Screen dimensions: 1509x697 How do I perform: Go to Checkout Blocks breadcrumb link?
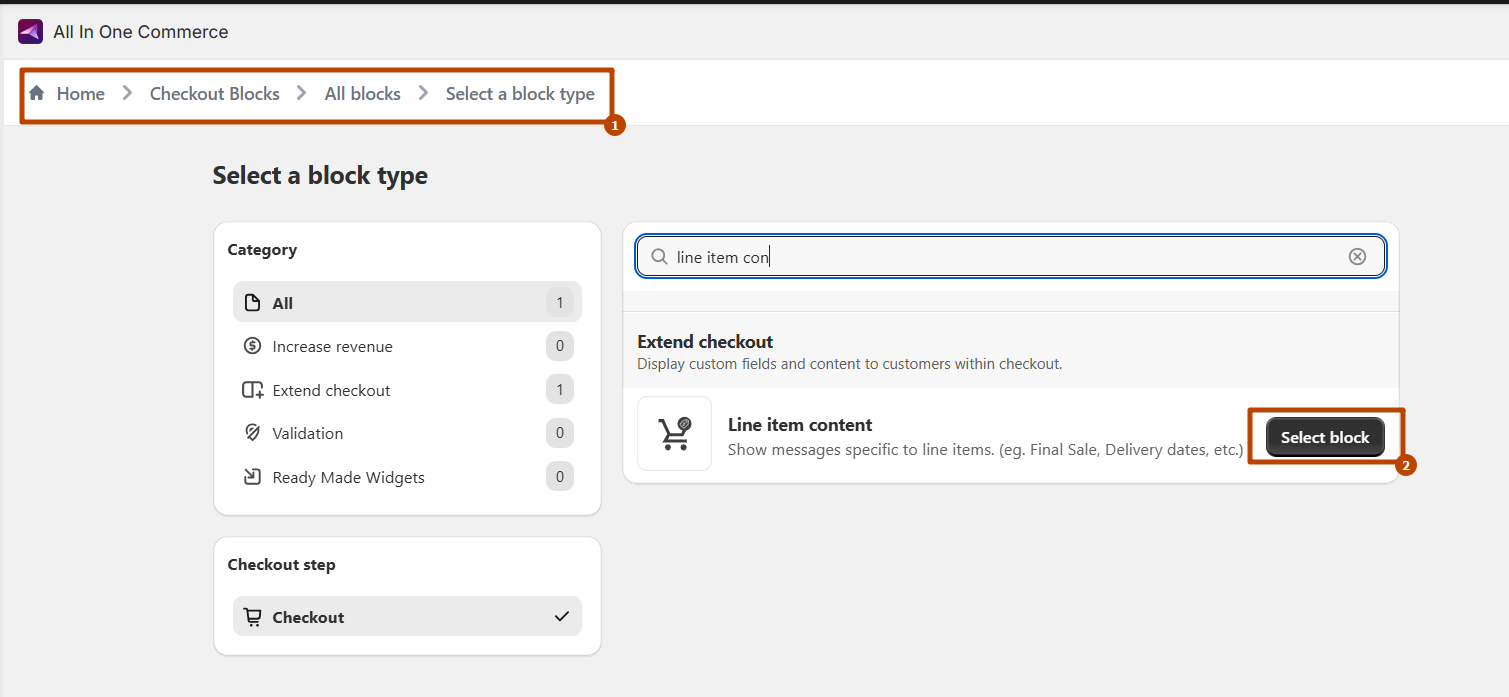click(214, 93)
